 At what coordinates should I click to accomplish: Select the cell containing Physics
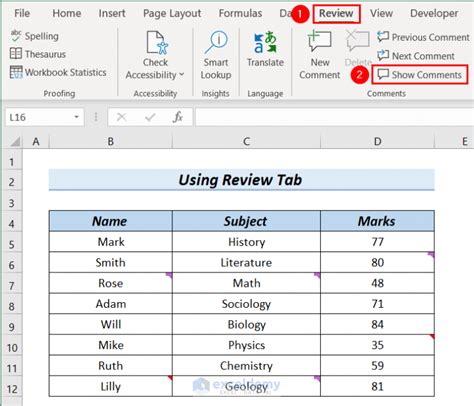click(x=246, y=345)
